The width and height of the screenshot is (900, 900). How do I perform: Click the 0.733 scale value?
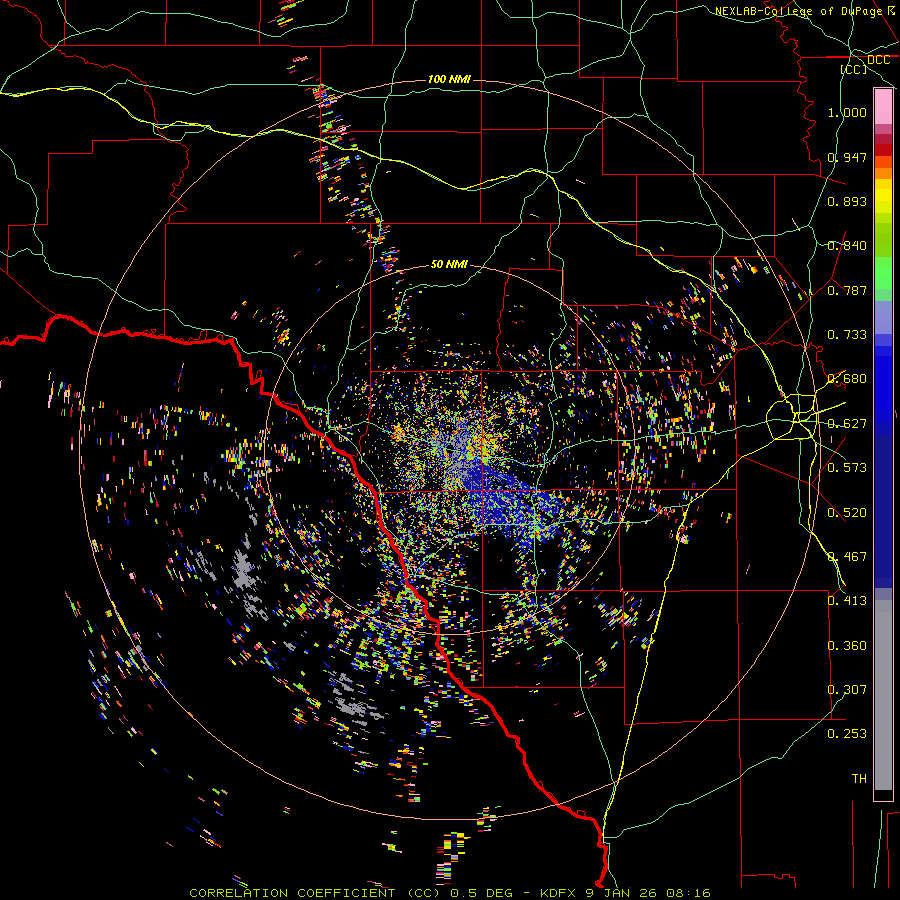click(x=847, y=335)
